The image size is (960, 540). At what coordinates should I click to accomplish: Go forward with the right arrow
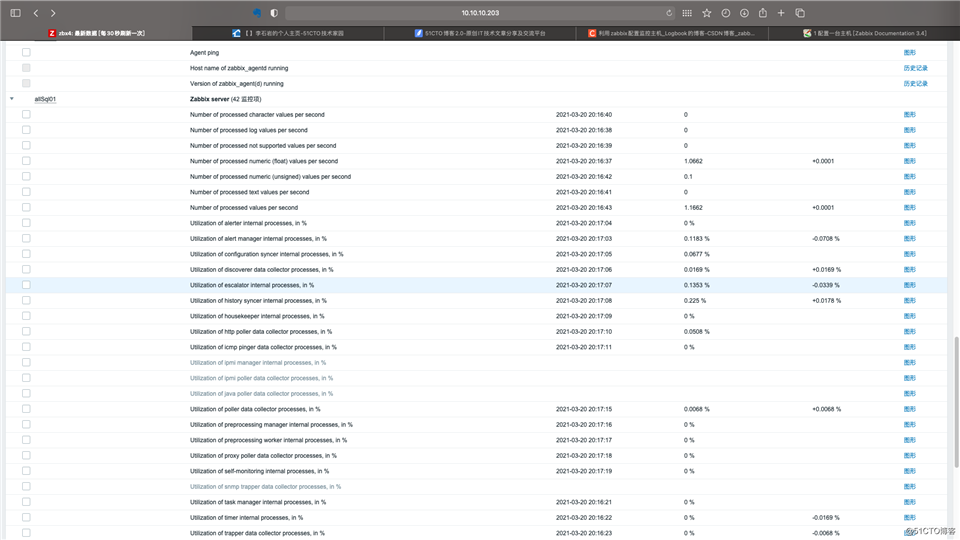53,13
